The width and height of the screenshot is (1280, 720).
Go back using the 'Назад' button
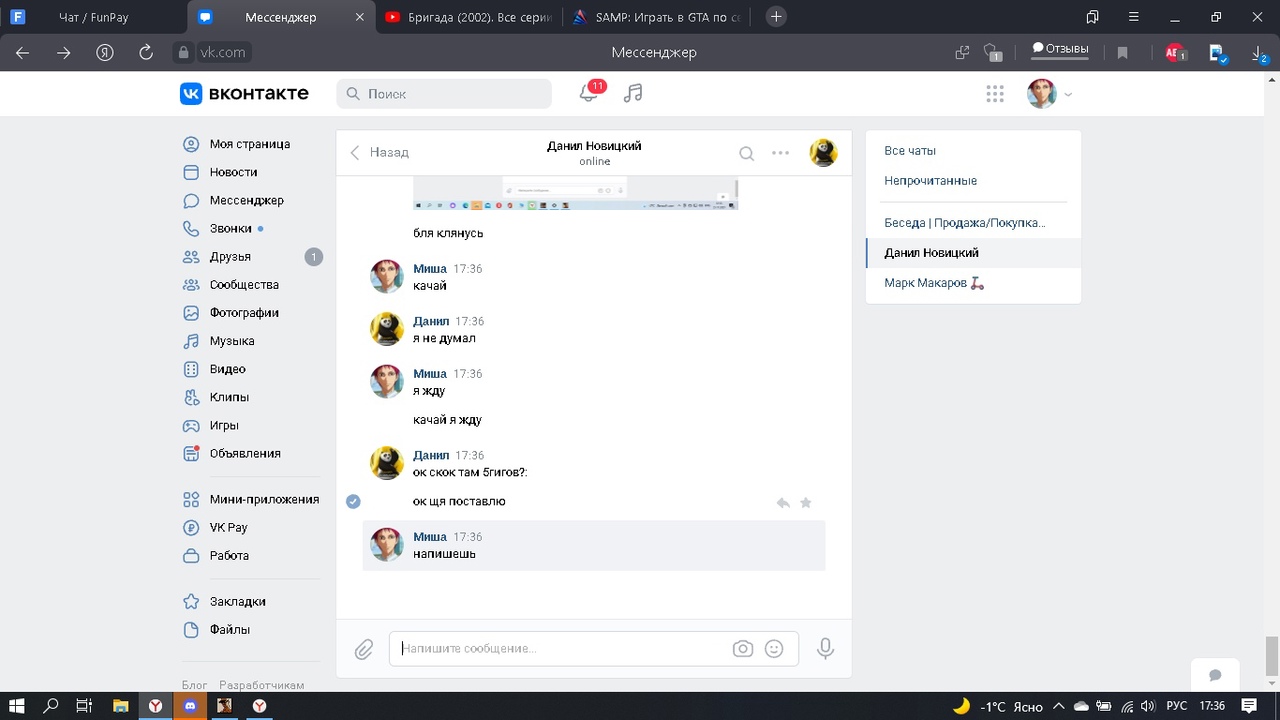(379, 152)
